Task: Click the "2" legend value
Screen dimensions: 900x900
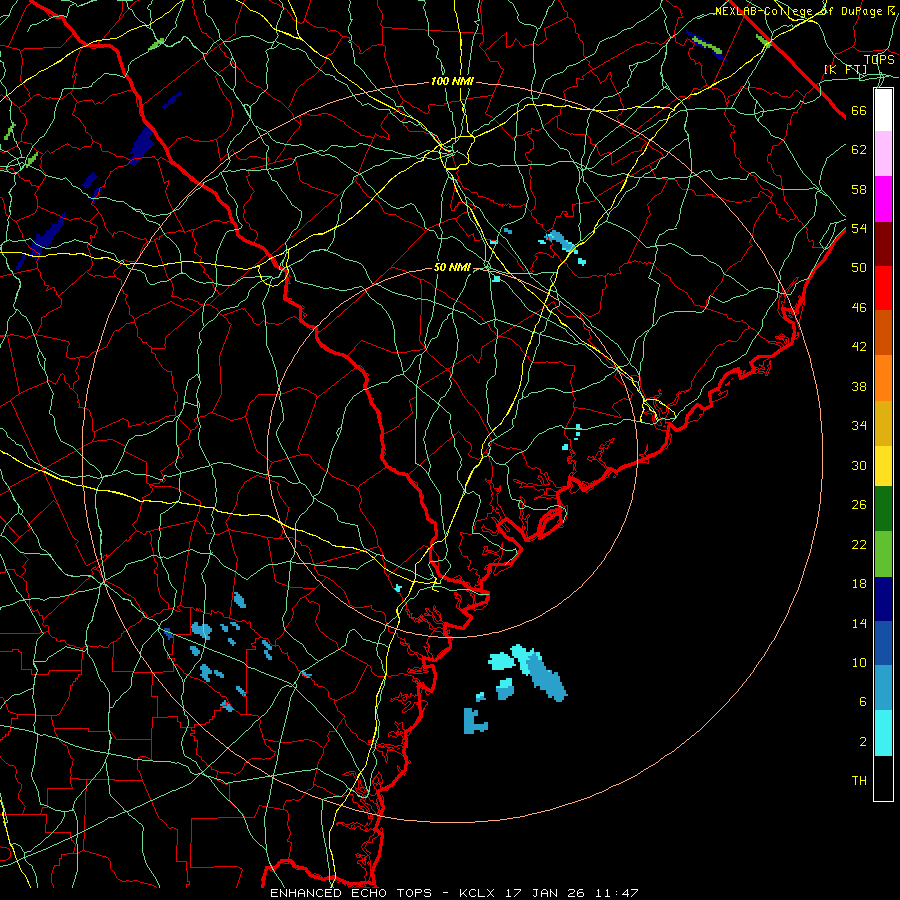Action: coord(862,742)
